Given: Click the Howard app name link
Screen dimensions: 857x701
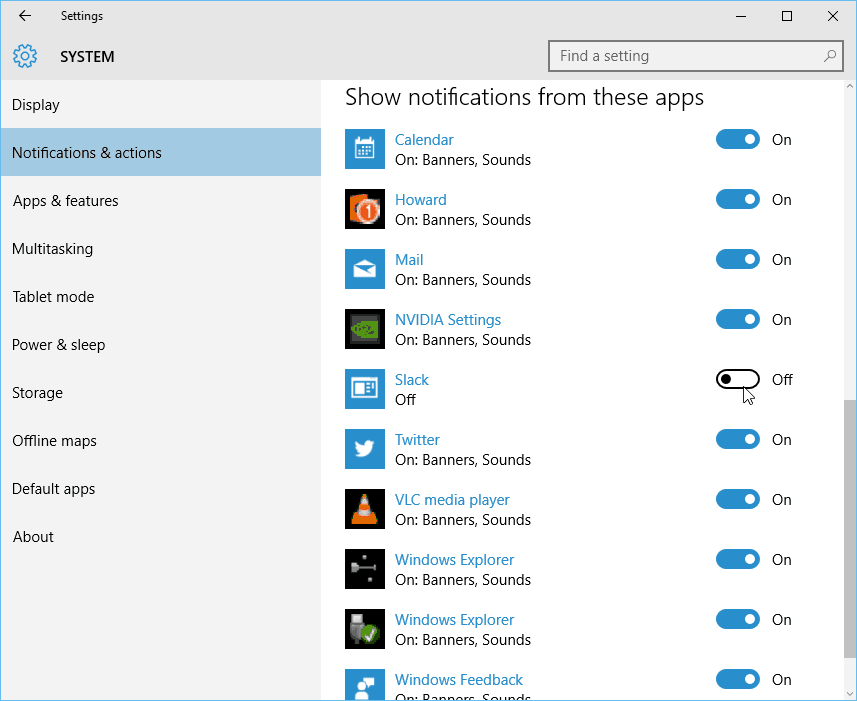Looking at the screenshot, I should pyautogui.click(x=421, y=200).
